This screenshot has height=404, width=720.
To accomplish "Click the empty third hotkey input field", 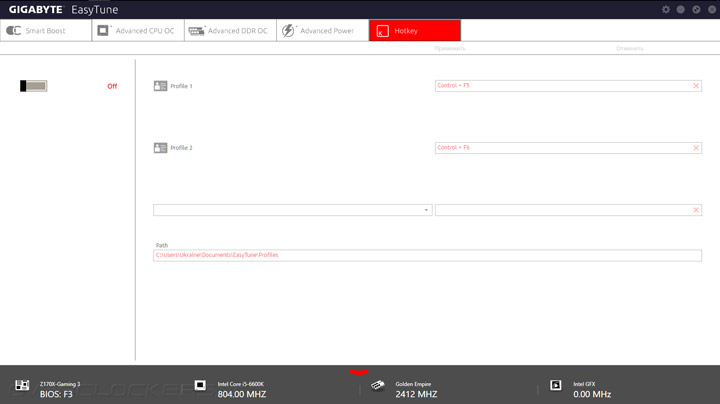I will (x=568, y=210).
